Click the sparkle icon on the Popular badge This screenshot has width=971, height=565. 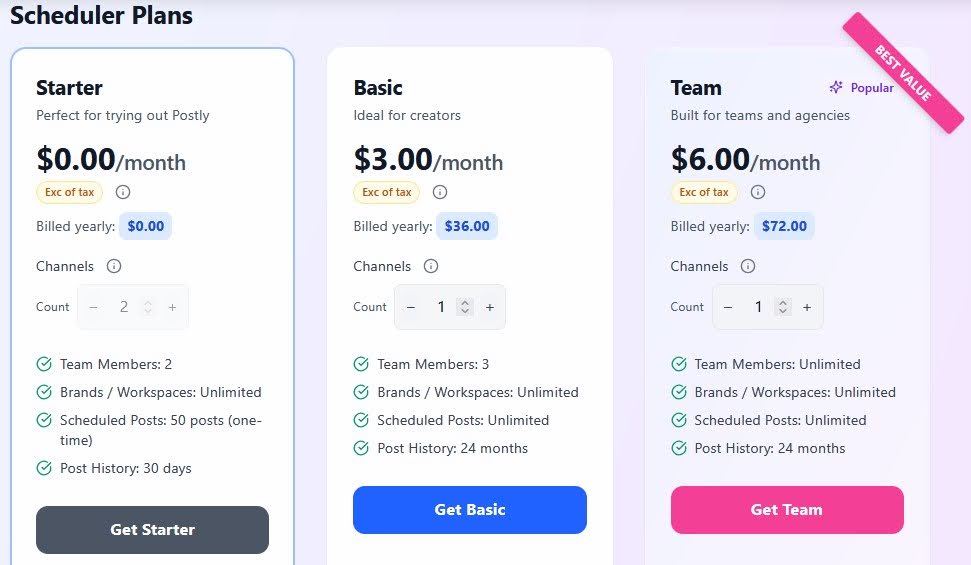coord(836,88)
